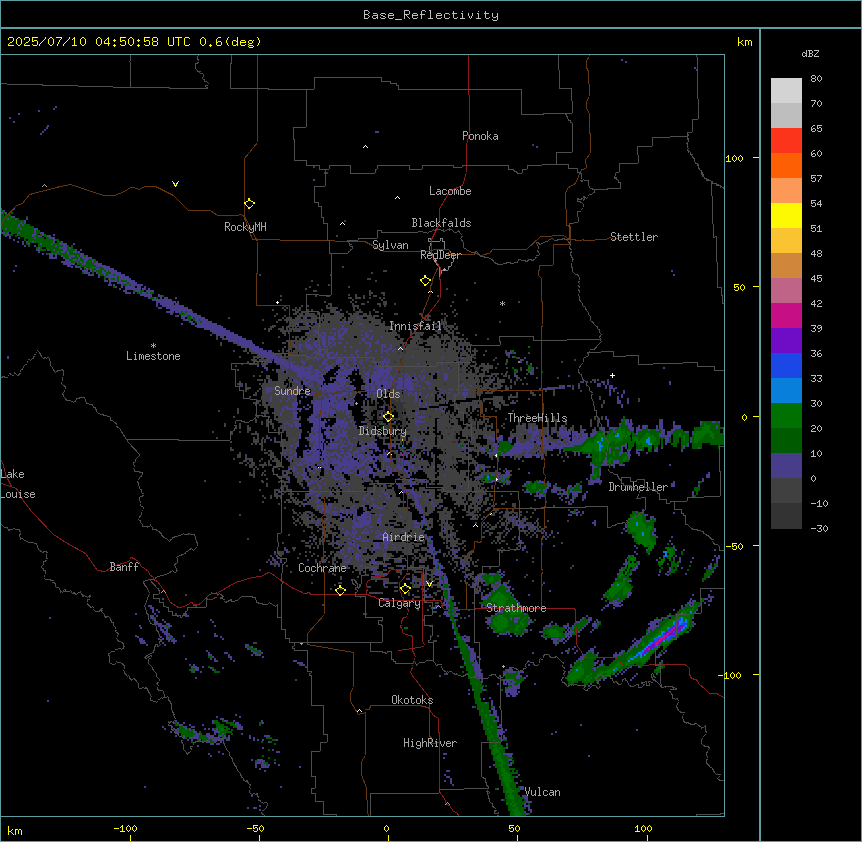Click the HighRiver city label

click(x=430, y=743)
